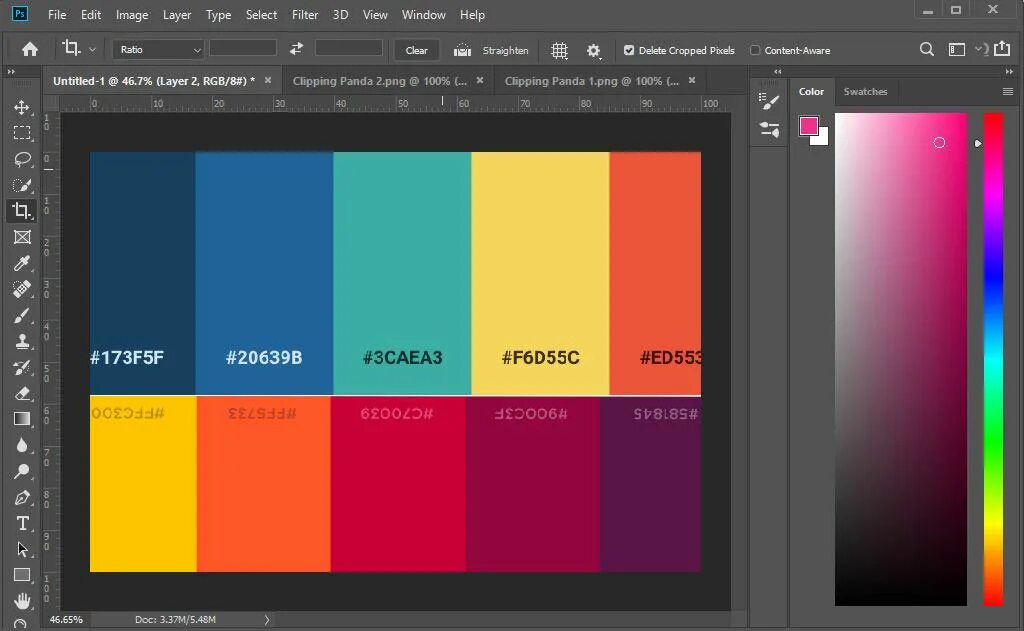Click the crop height input field

point(349,48)
